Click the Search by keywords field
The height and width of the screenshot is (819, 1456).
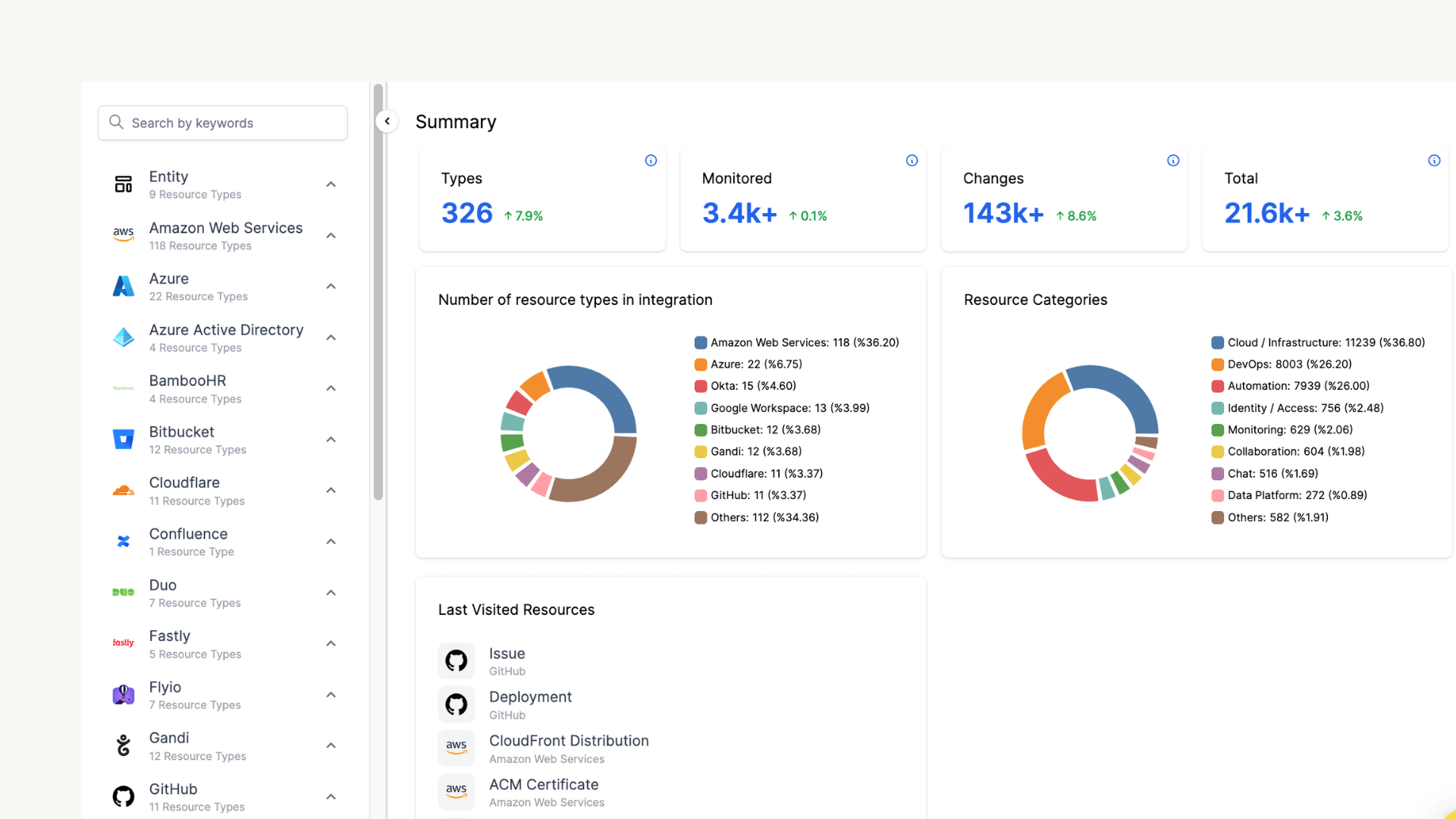click(x=223, y=123)
